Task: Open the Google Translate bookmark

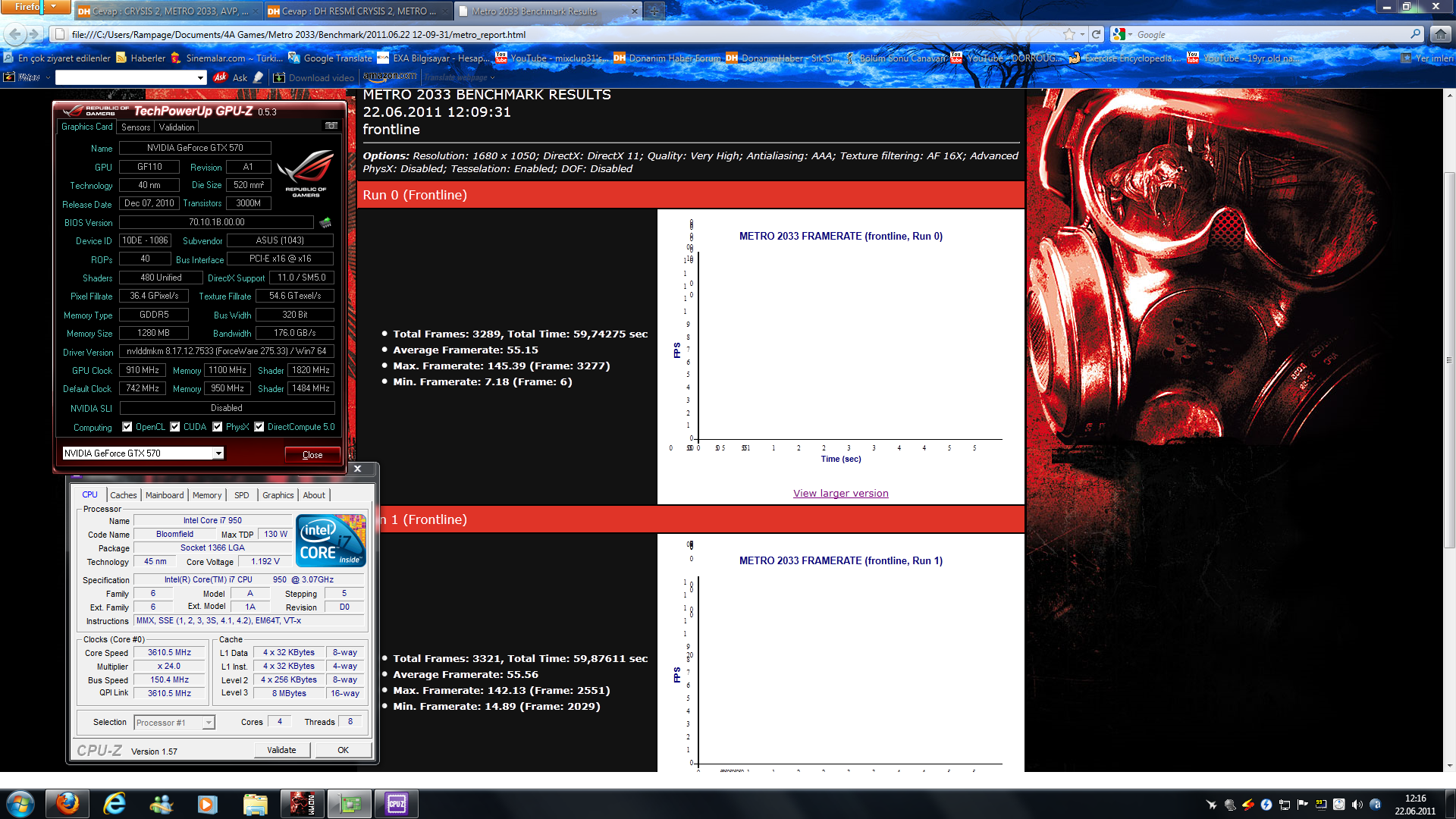Action: (330, 58)
